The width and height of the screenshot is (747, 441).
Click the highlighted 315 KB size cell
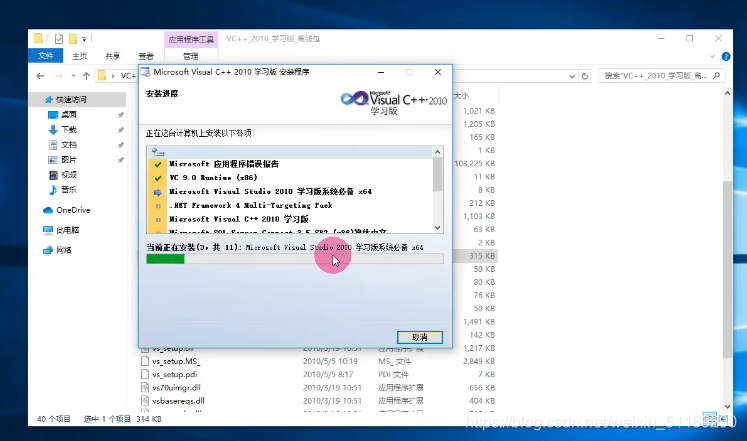click(482, 256)
